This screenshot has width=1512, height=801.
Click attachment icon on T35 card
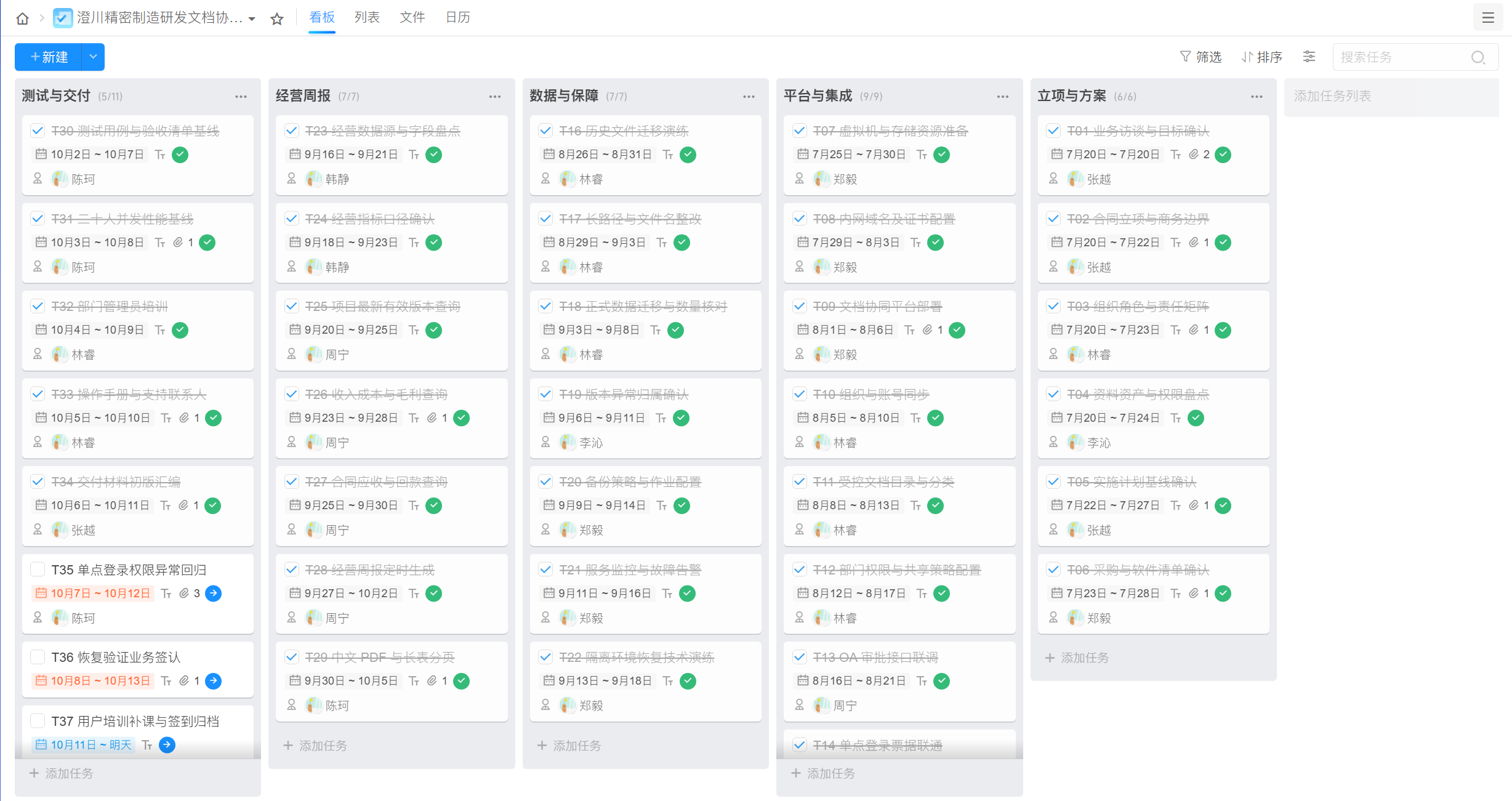click(184, 594)
